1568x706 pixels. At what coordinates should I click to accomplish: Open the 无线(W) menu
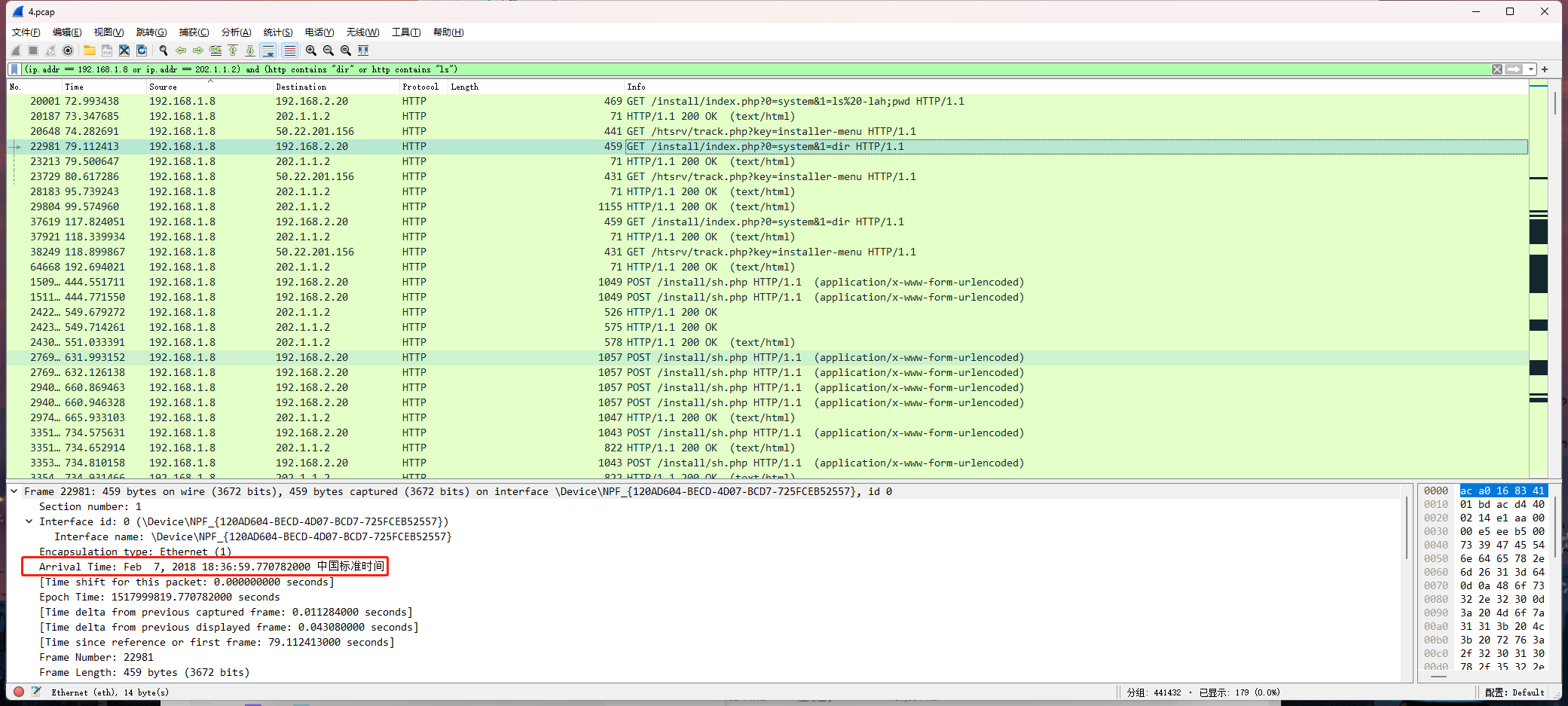pyautogui.click(x=362, y=32)
